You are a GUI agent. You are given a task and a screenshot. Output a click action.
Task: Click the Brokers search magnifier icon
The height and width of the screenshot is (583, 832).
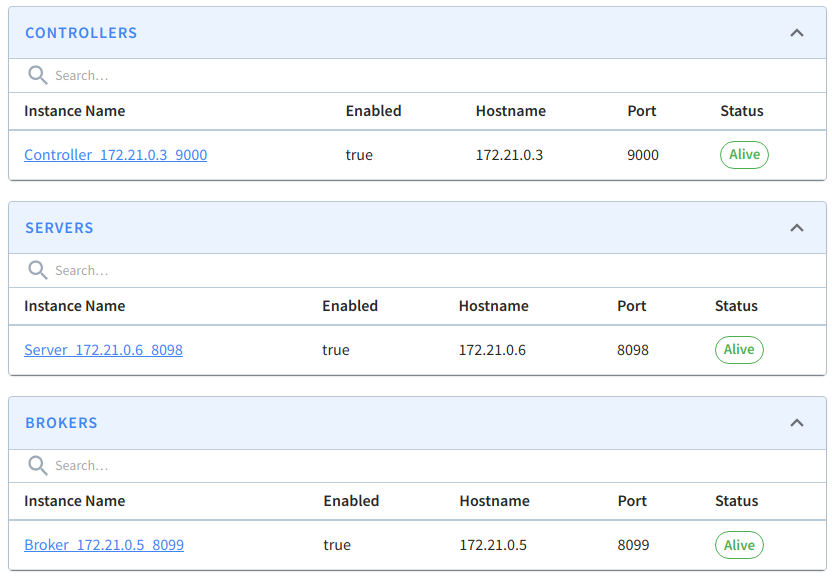pos(38,465)
